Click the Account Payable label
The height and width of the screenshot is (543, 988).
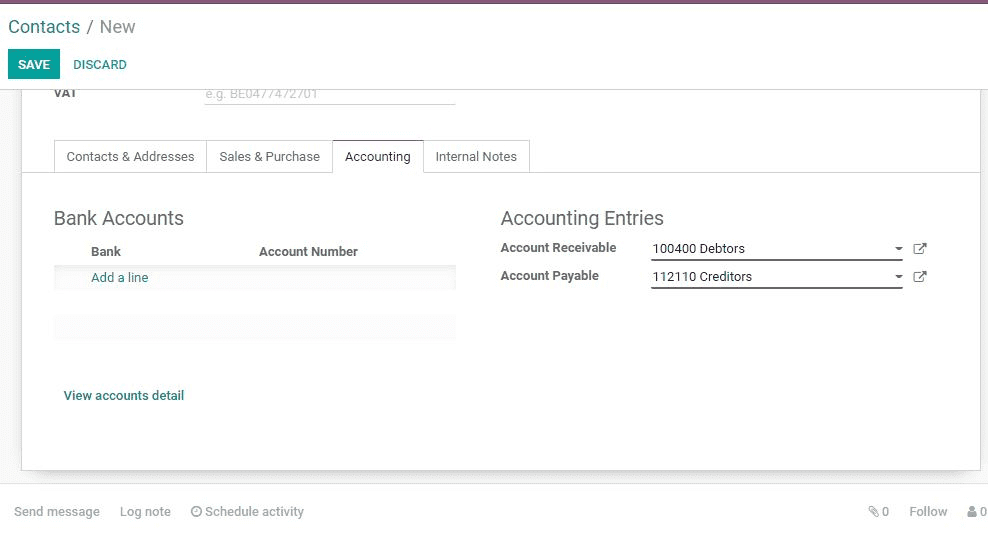(x=549, y=275)
